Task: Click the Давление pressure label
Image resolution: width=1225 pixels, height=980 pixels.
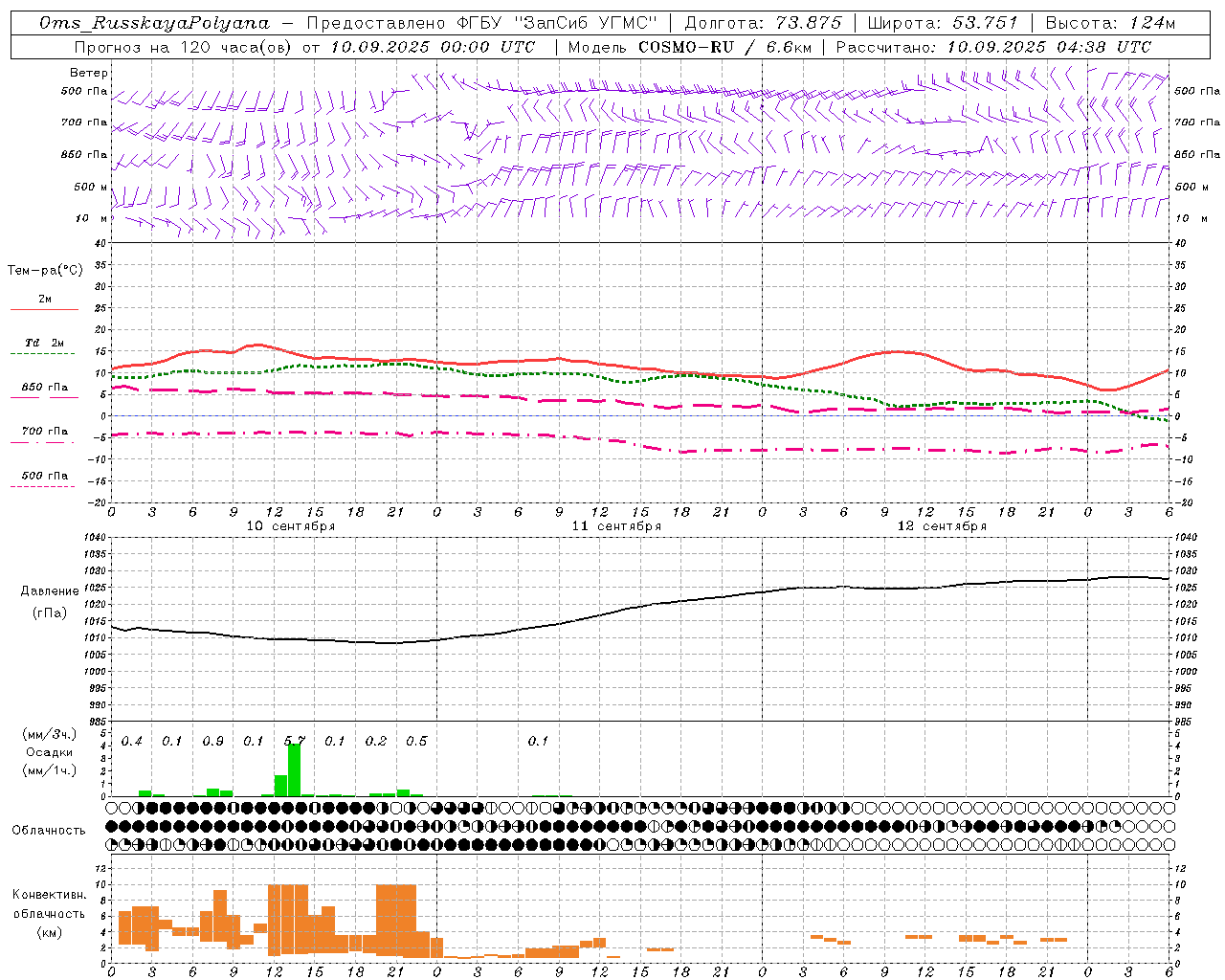Action: [49, 591]
